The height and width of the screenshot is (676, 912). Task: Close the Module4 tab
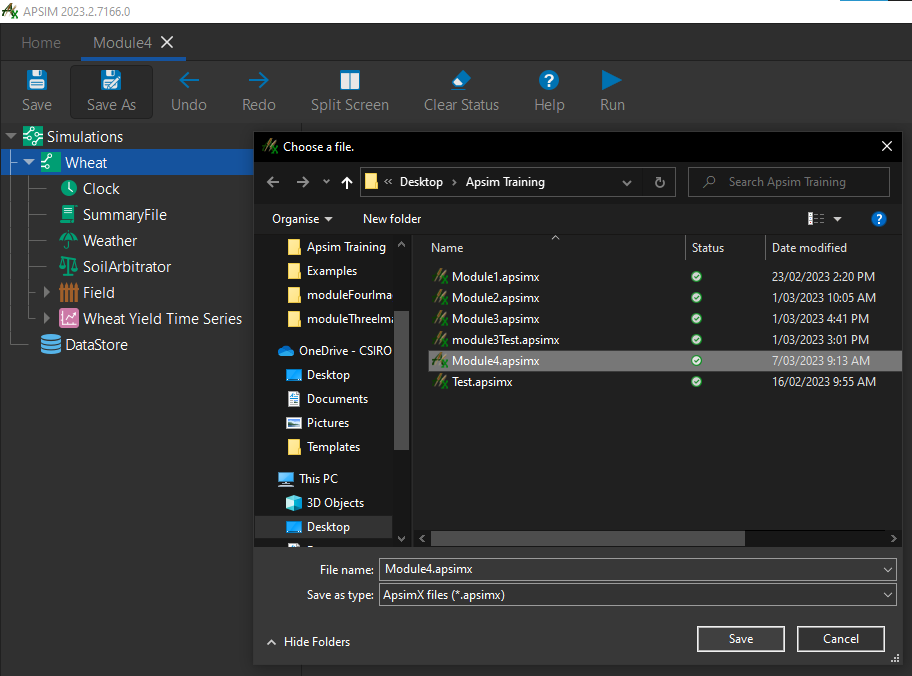click(x=167, y=42)
